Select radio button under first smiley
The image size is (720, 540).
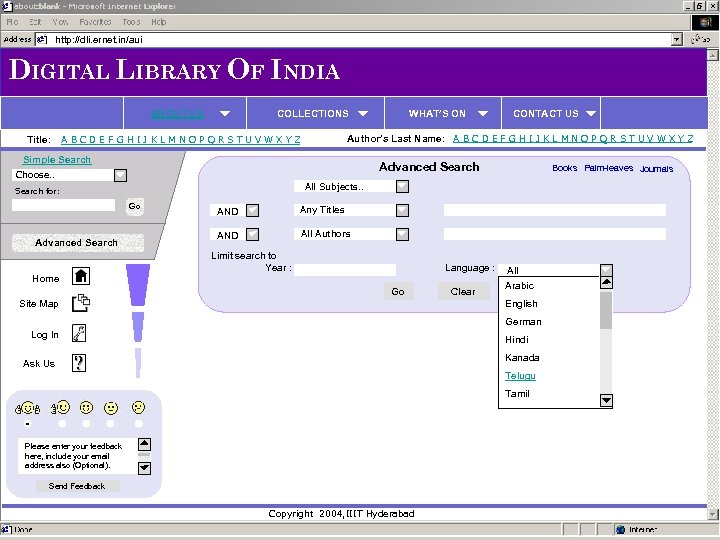pyautogui.click(x=28, y=424)
